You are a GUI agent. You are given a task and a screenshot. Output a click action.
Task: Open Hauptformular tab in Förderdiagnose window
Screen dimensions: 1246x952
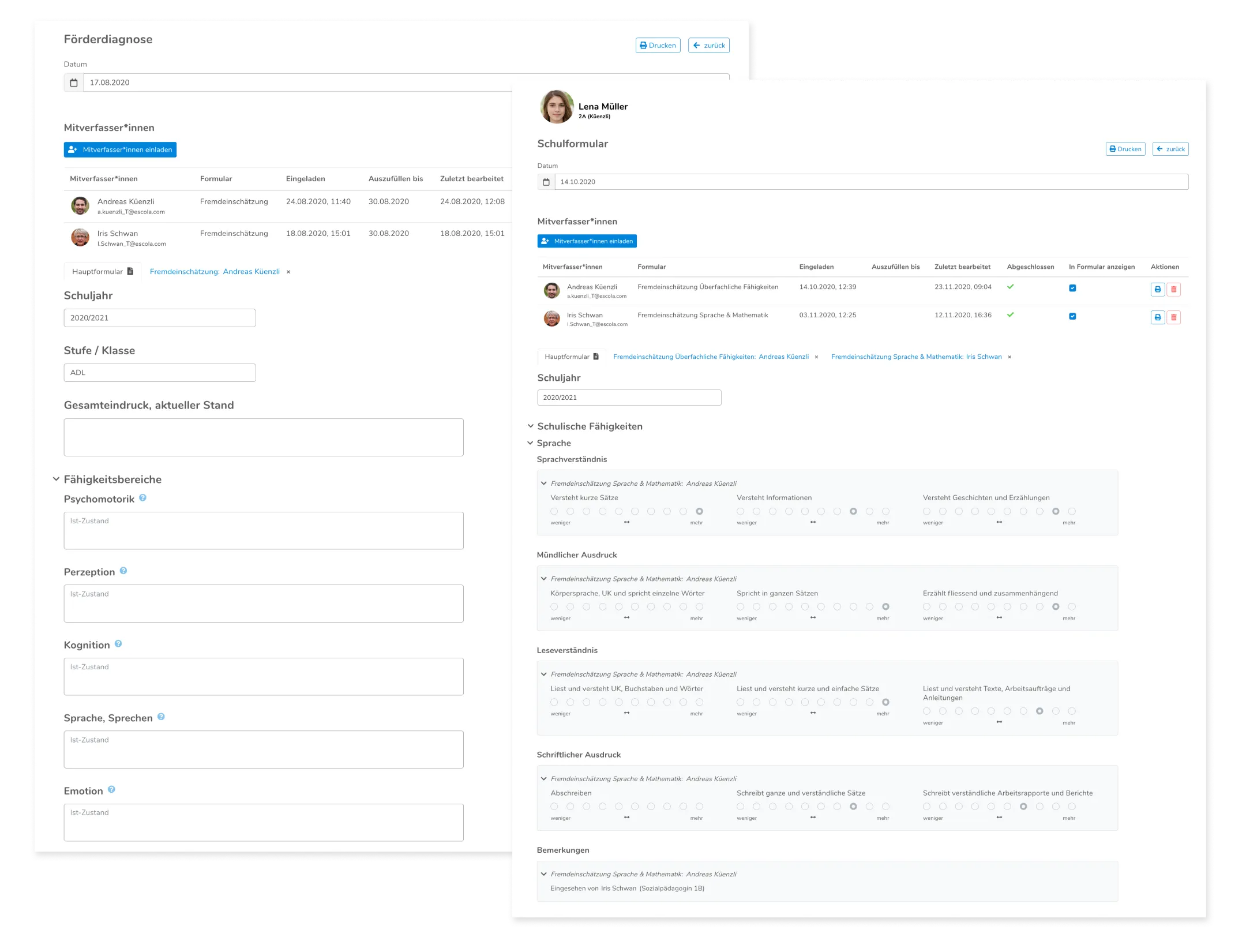pos(103,271)
